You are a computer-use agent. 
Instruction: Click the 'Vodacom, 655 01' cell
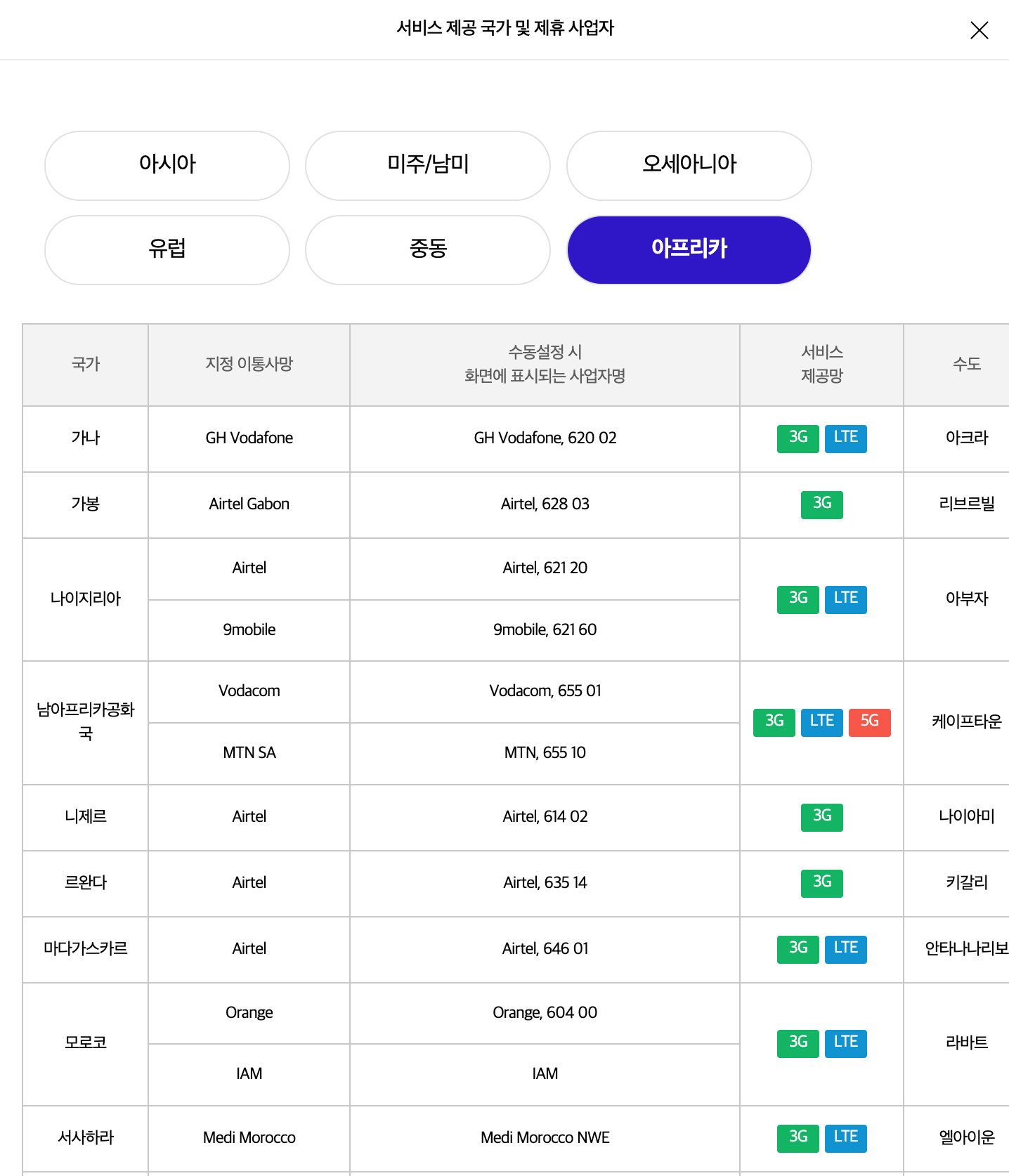pos(545,692)
